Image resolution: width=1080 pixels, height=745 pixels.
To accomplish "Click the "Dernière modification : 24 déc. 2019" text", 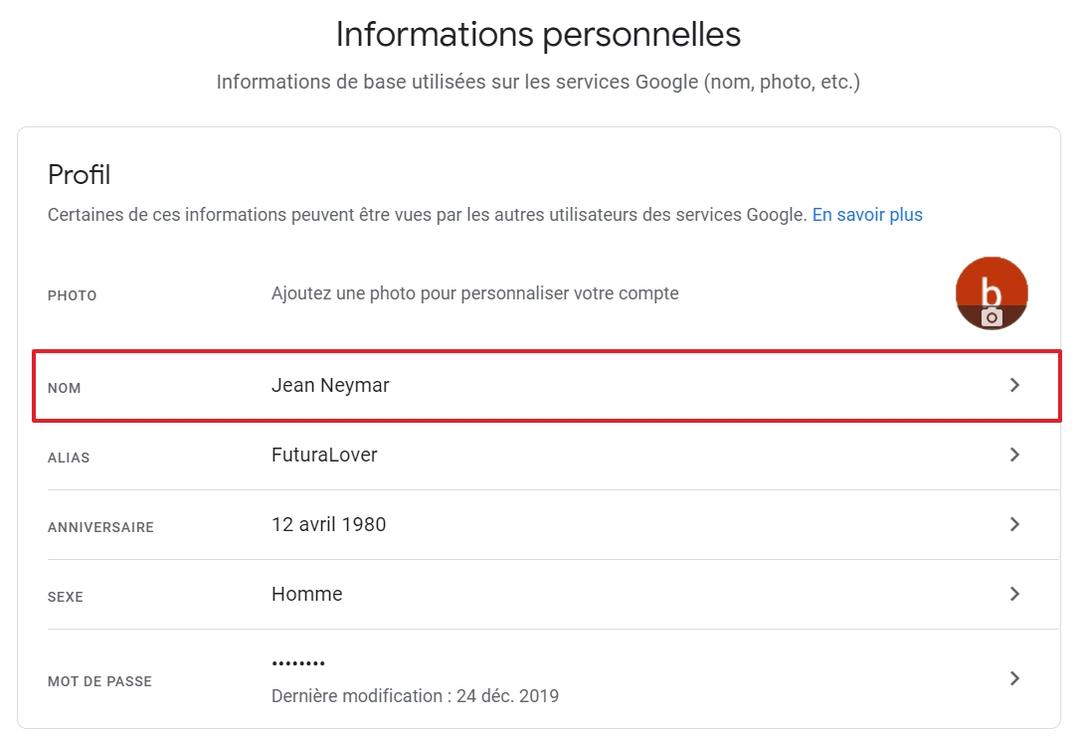I will tap(415, 696).
